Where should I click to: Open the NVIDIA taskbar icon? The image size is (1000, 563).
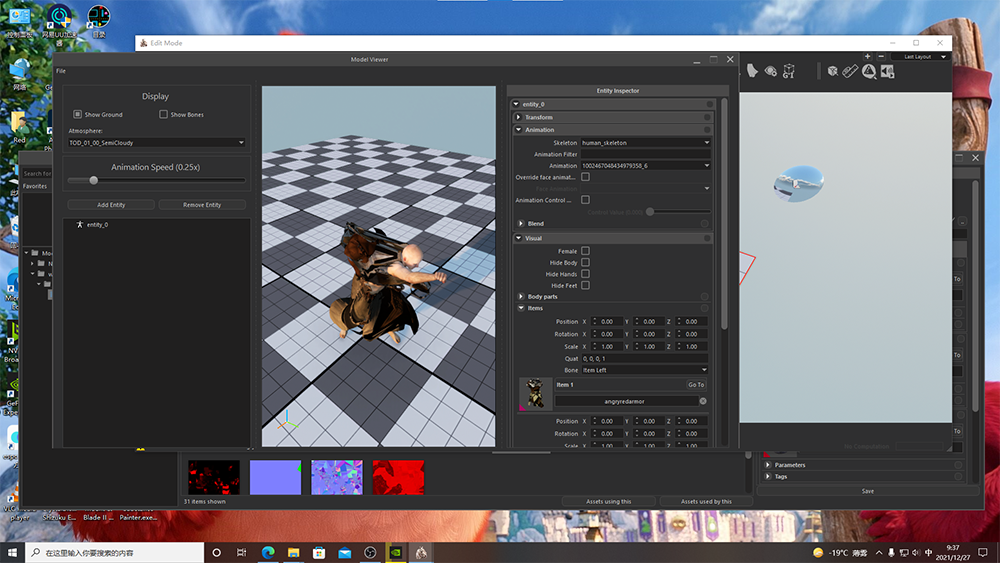pos(395,552)
